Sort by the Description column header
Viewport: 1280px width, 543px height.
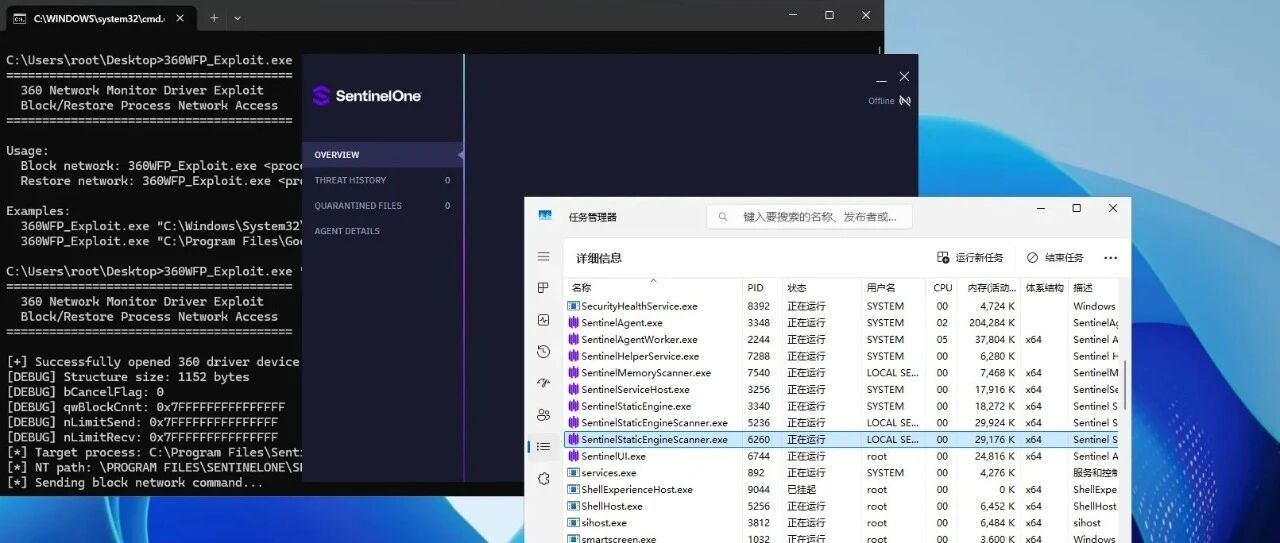[1094, 288]
